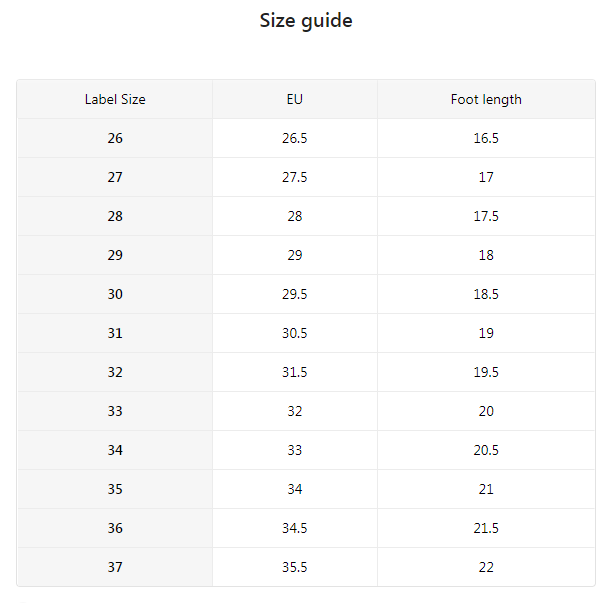This screenshot has width=611, height=604.
Task: Click the EU column header
Action: coord(294,99)
